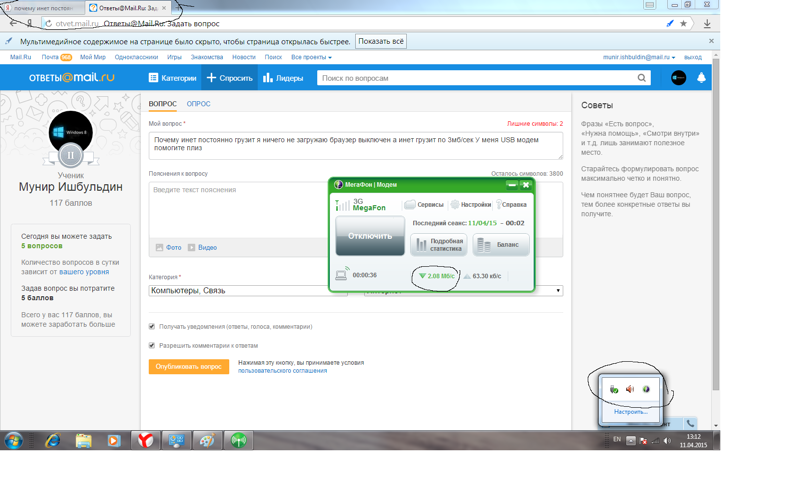
Task: Click the MegaFon icon in tray popup
Action: pos(646,389)
